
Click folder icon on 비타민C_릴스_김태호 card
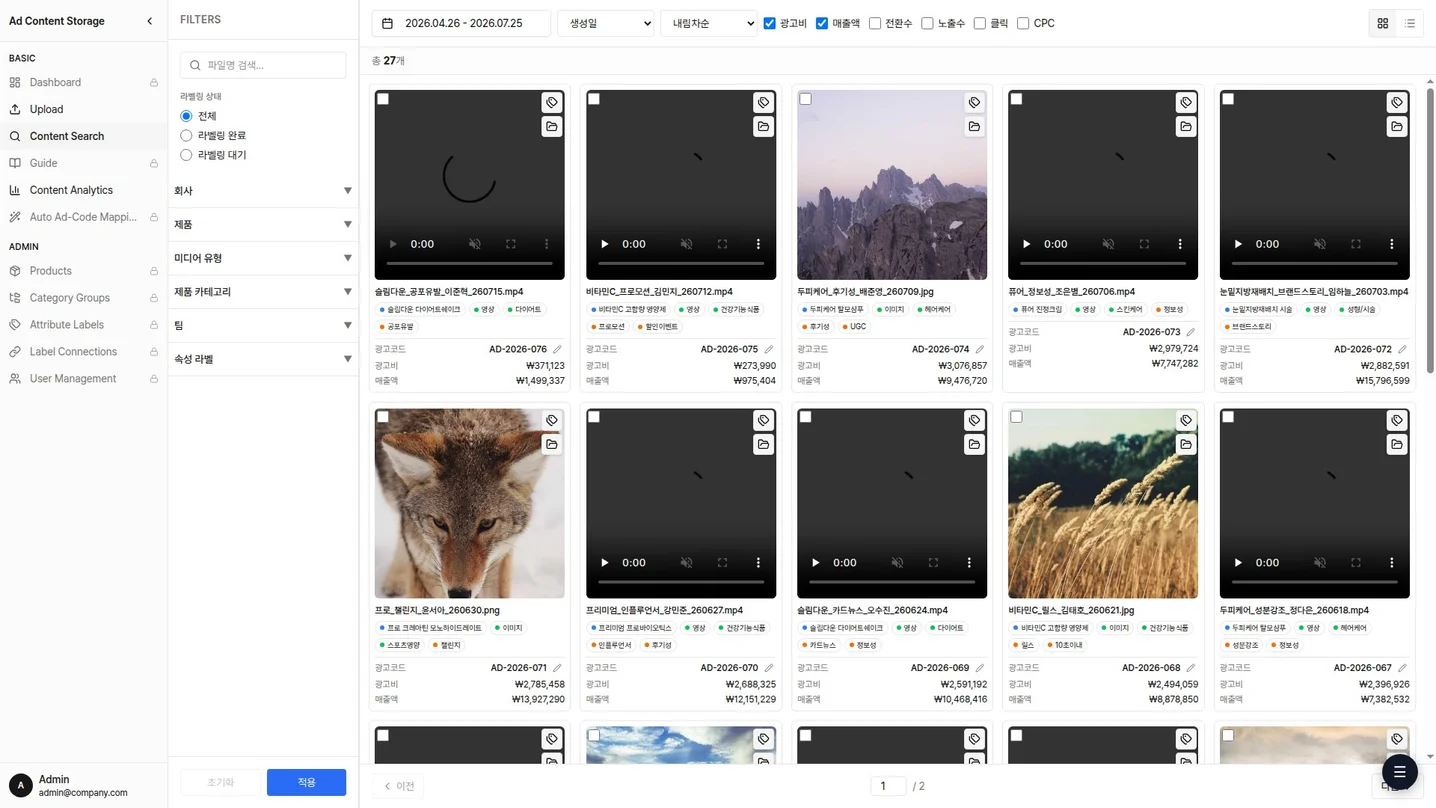coord(1186,444)
